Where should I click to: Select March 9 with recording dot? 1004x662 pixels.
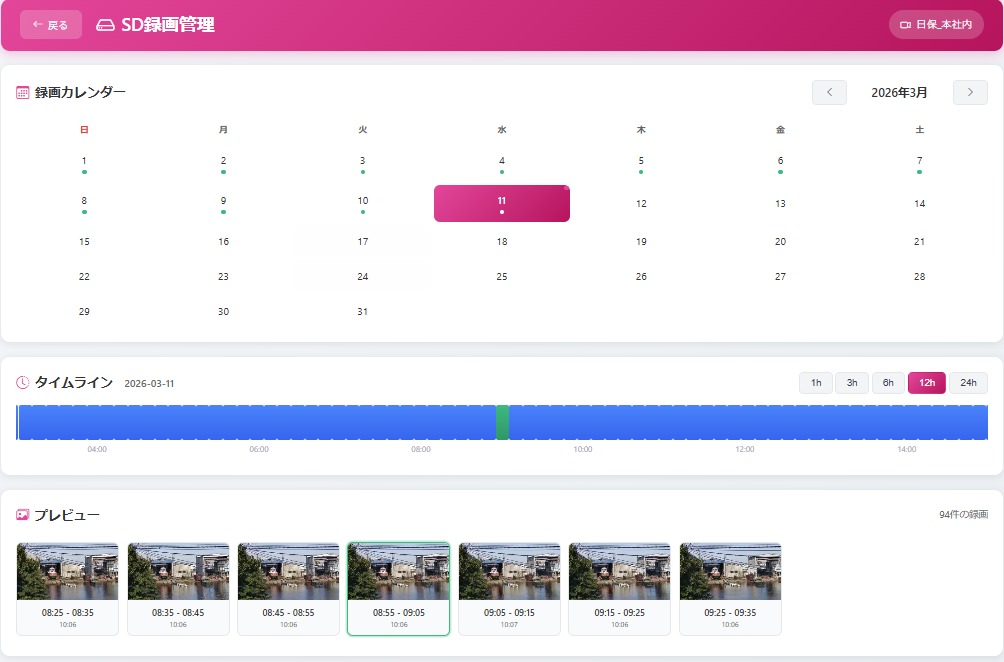(223, 203)
